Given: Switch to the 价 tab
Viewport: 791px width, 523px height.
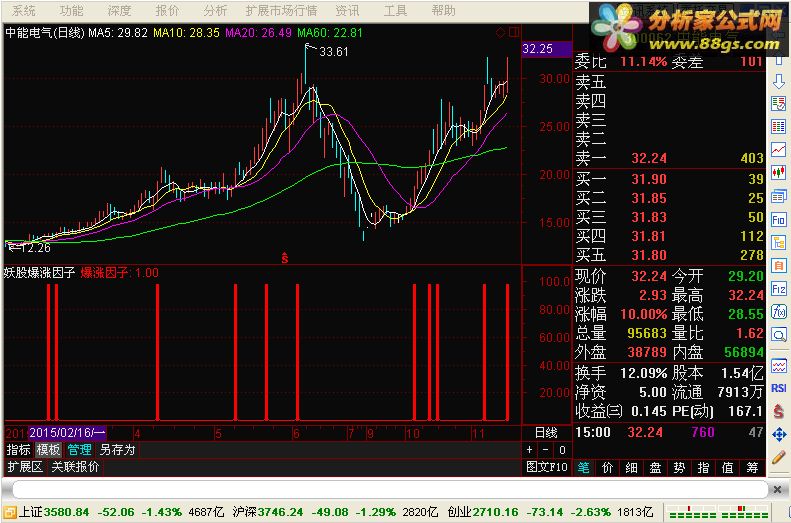Looking at the screenshot, I should pos(607,468).
